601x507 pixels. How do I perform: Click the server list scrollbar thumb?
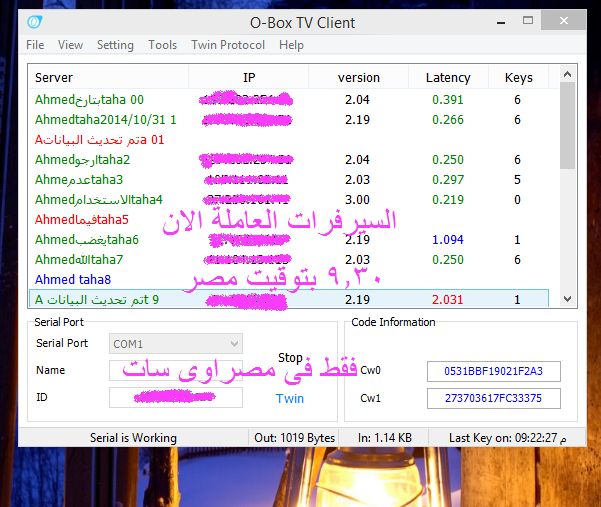(x=567, y=125)
